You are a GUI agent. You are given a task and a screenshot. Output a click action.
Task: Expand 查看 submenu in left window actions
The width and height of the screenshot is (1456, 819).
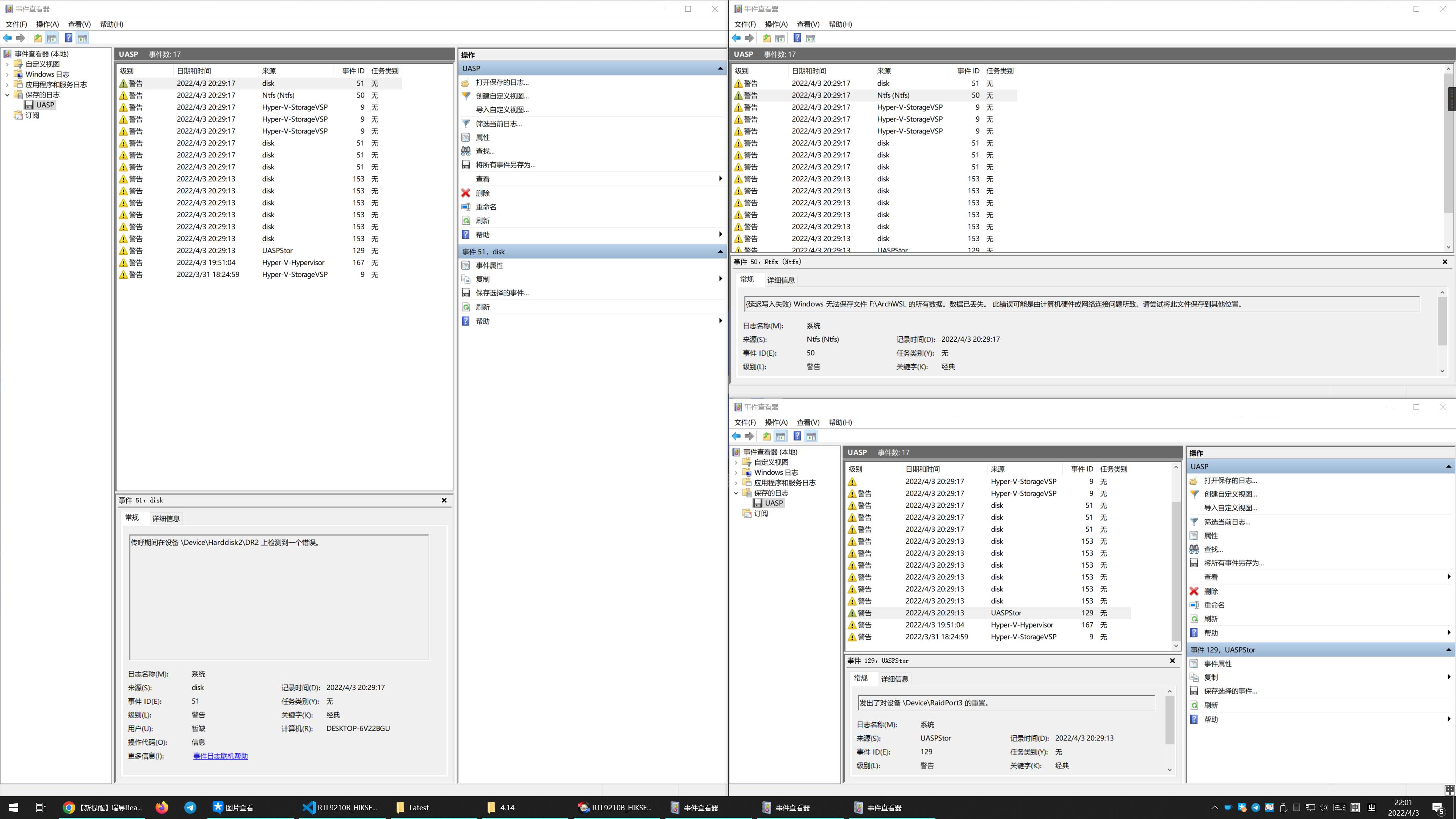pyautogui.click(x=720, y=179)
